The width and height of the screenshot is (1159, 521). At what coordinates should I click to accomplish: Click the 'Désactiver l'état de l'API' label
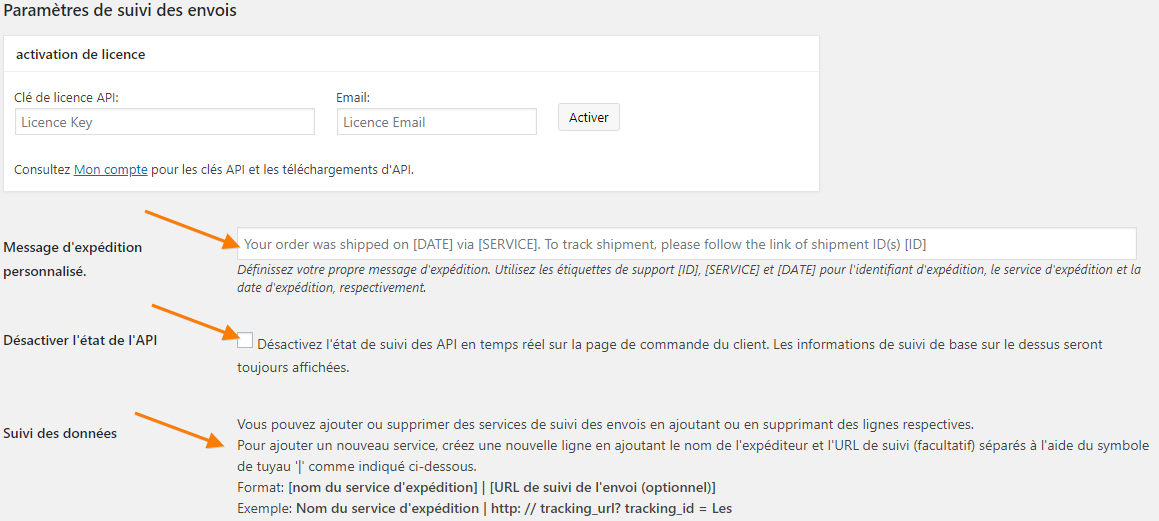81,340
